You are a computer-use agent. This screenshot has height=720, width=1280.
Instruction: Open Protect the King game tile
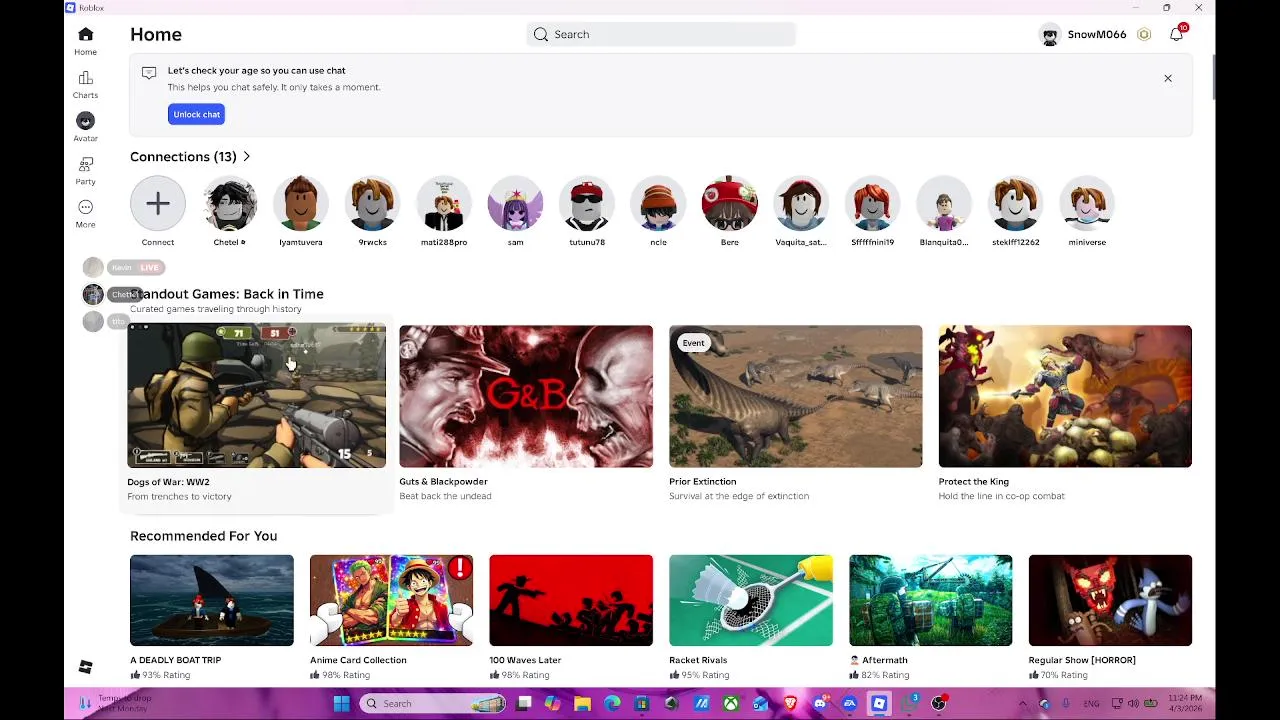1065,396
